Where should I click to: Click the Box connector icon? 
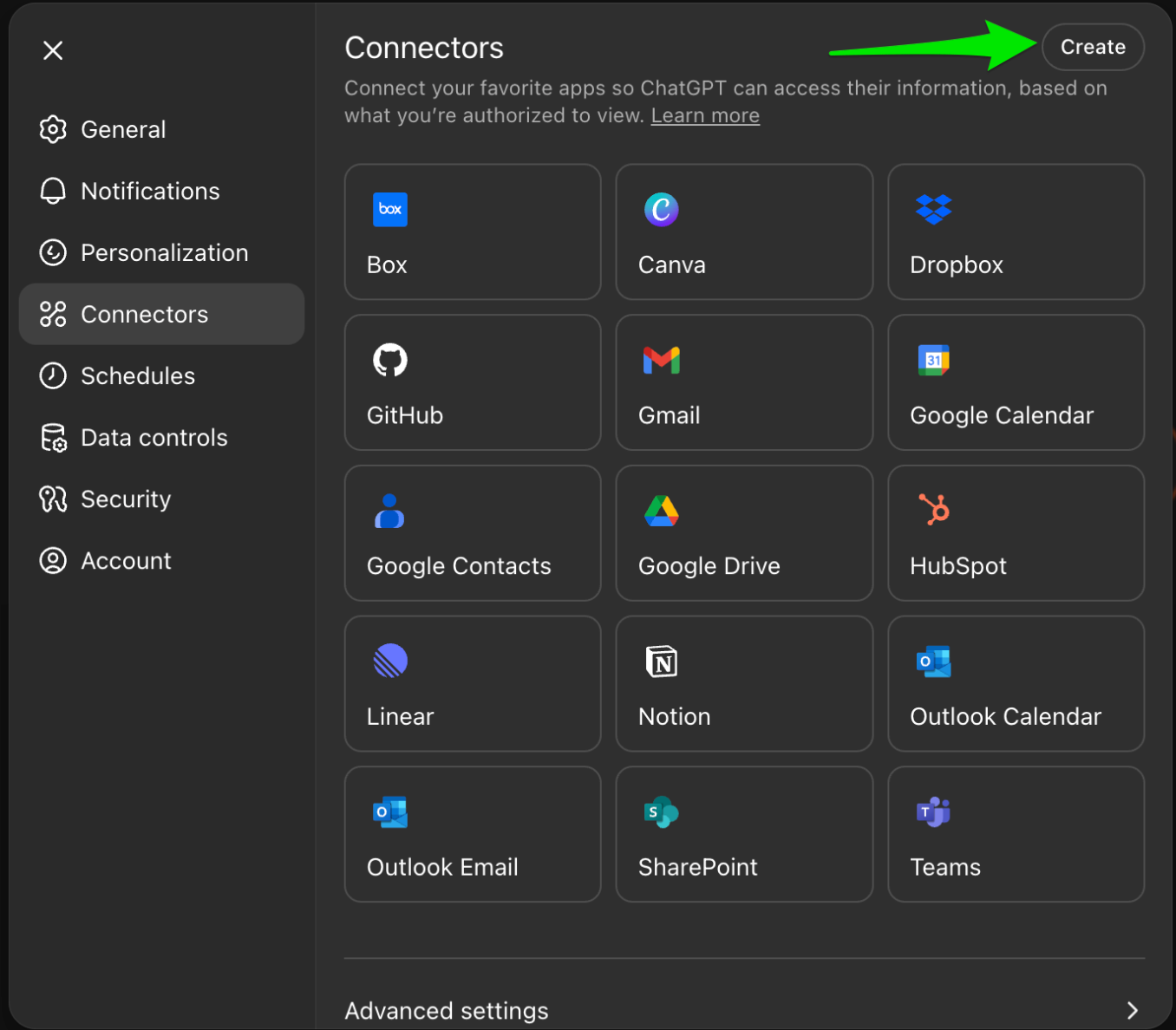[389, 209]
